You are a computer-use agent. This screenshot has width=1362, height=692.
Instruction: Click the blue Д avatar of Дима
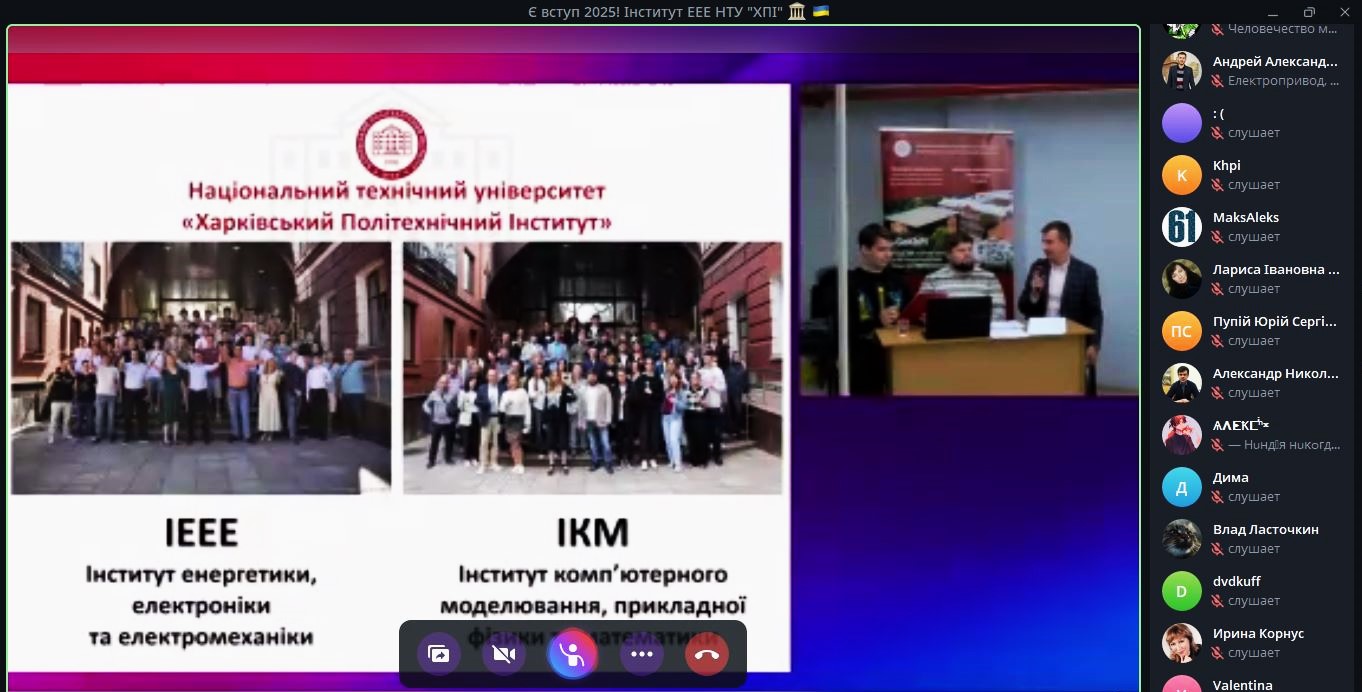(1181, 487)
